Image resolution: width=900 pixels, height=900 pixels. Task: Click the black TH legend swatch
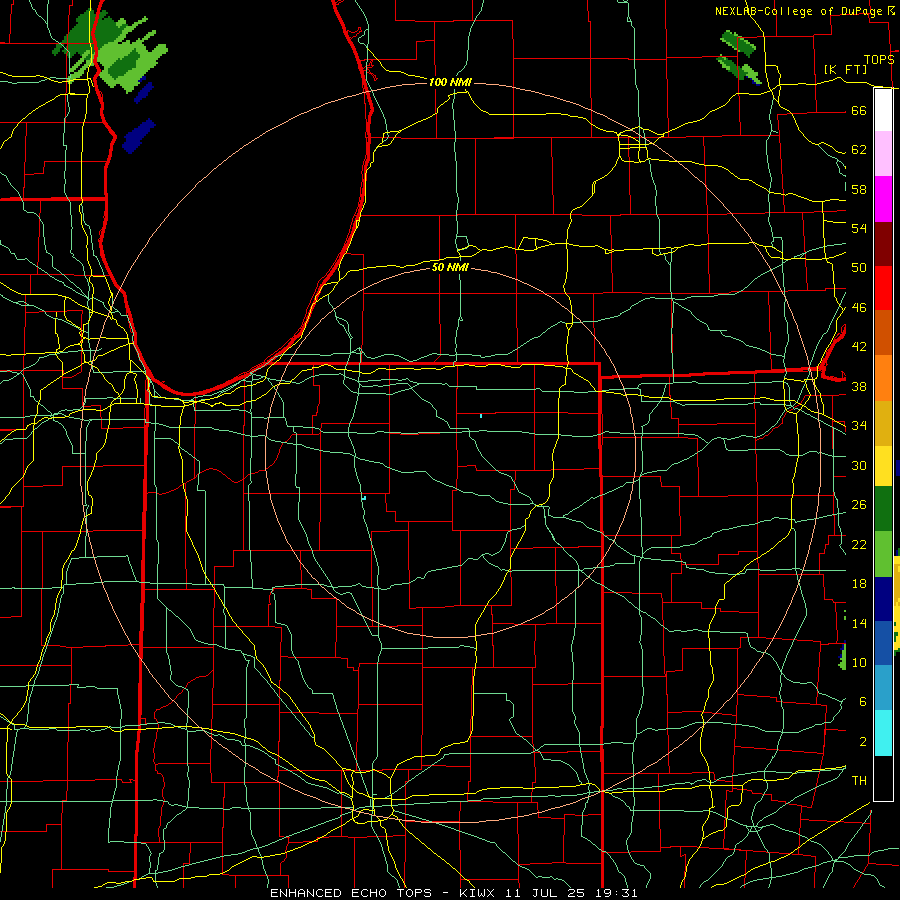(x=883, y=778)
